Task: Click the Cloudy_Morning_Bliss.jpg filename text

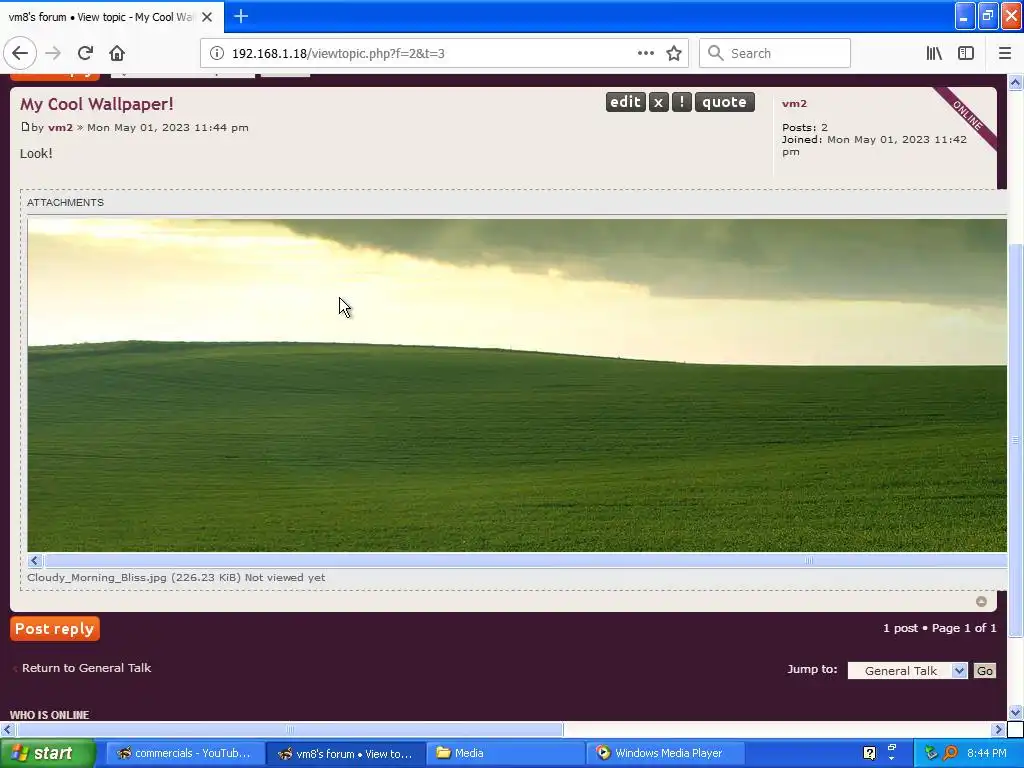Action: coord(97,577)
